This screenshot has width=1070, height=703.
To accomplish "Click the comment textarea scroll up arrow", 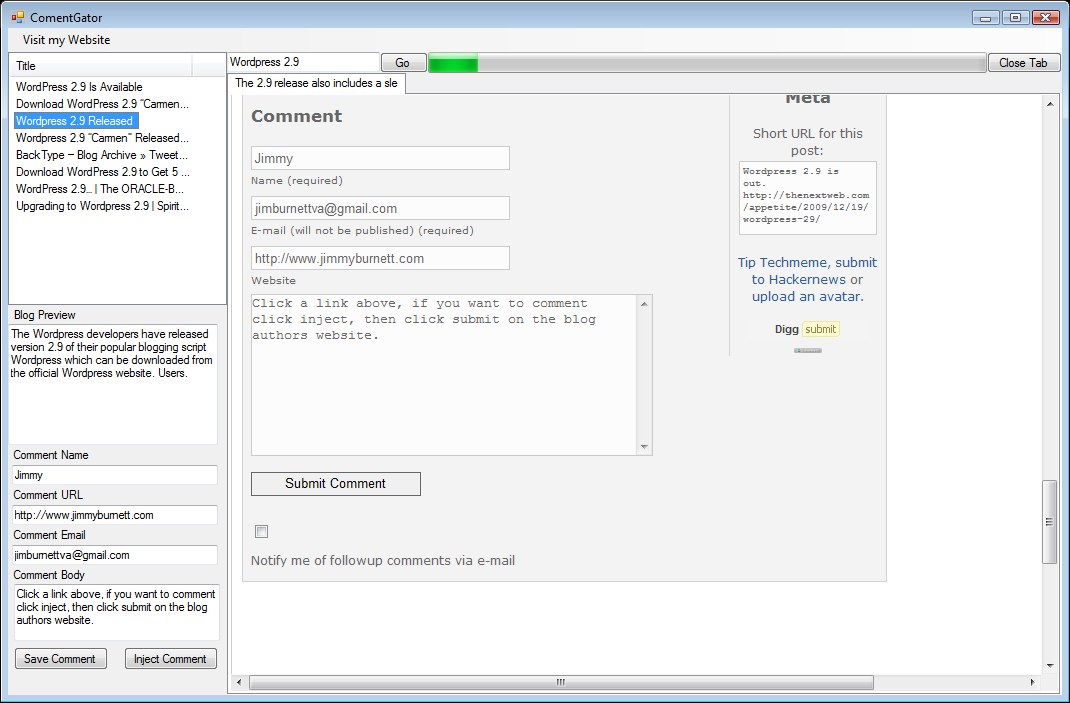I will click(x=644, y=304).
